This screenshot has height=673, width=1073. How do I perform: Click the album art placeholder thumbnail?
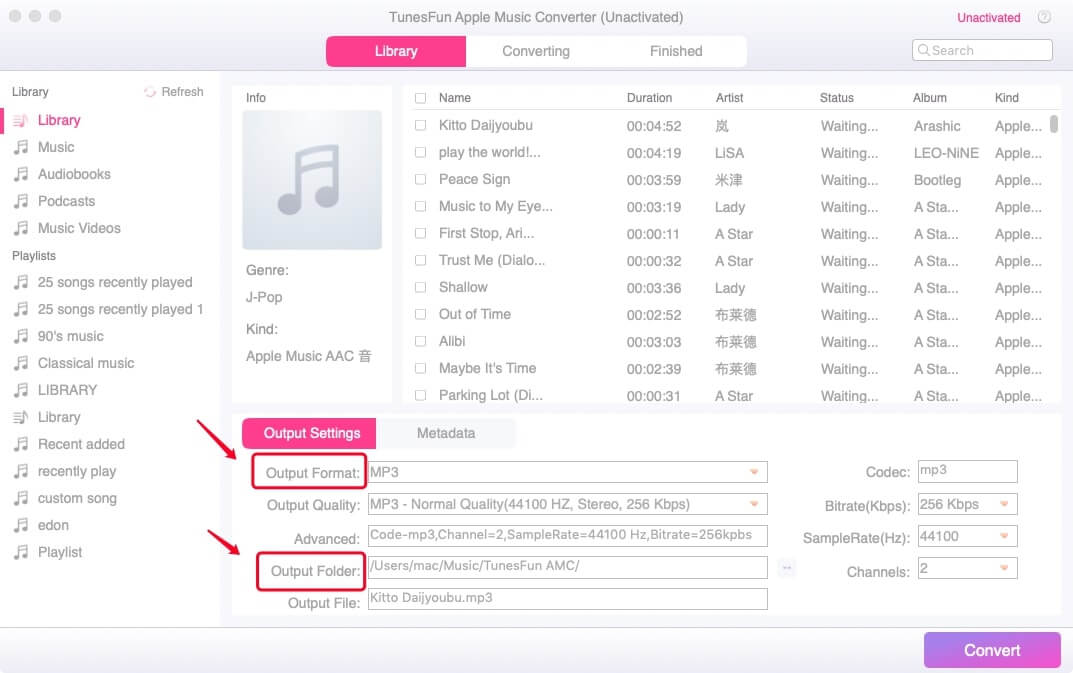pos(312,180)
